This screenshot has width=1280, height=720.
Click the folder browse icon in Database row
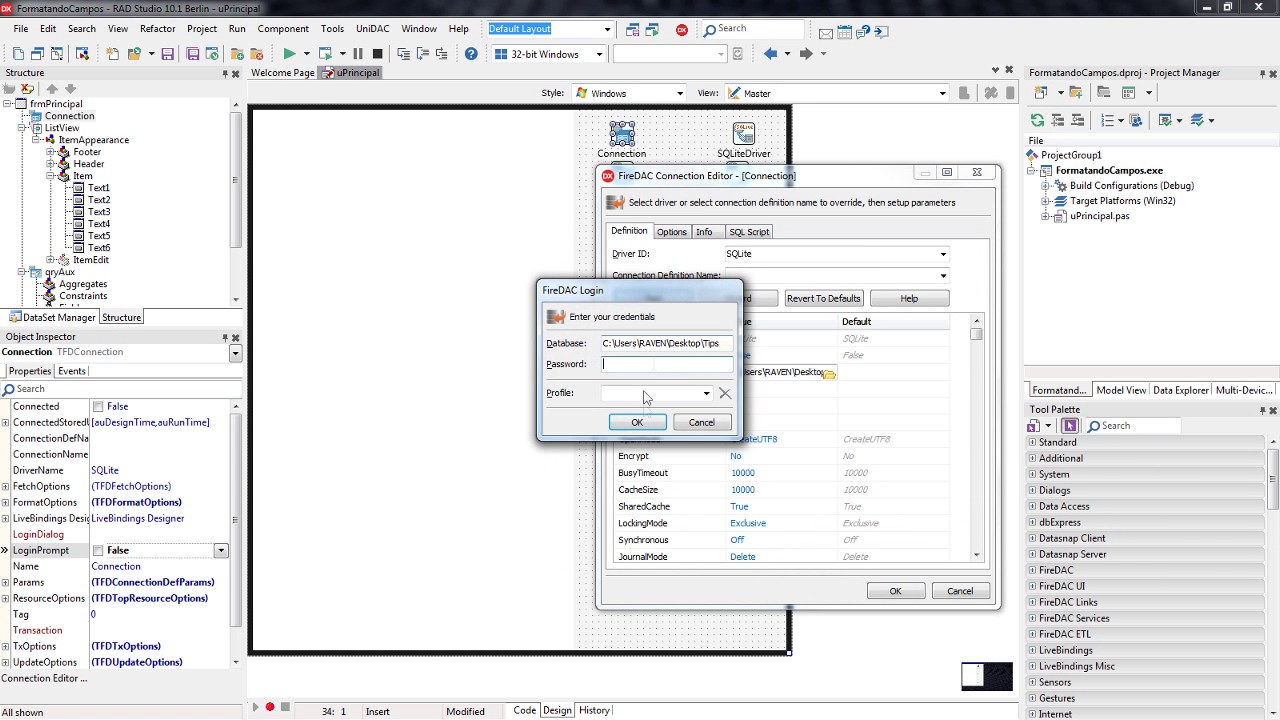(x=829, y=373)
